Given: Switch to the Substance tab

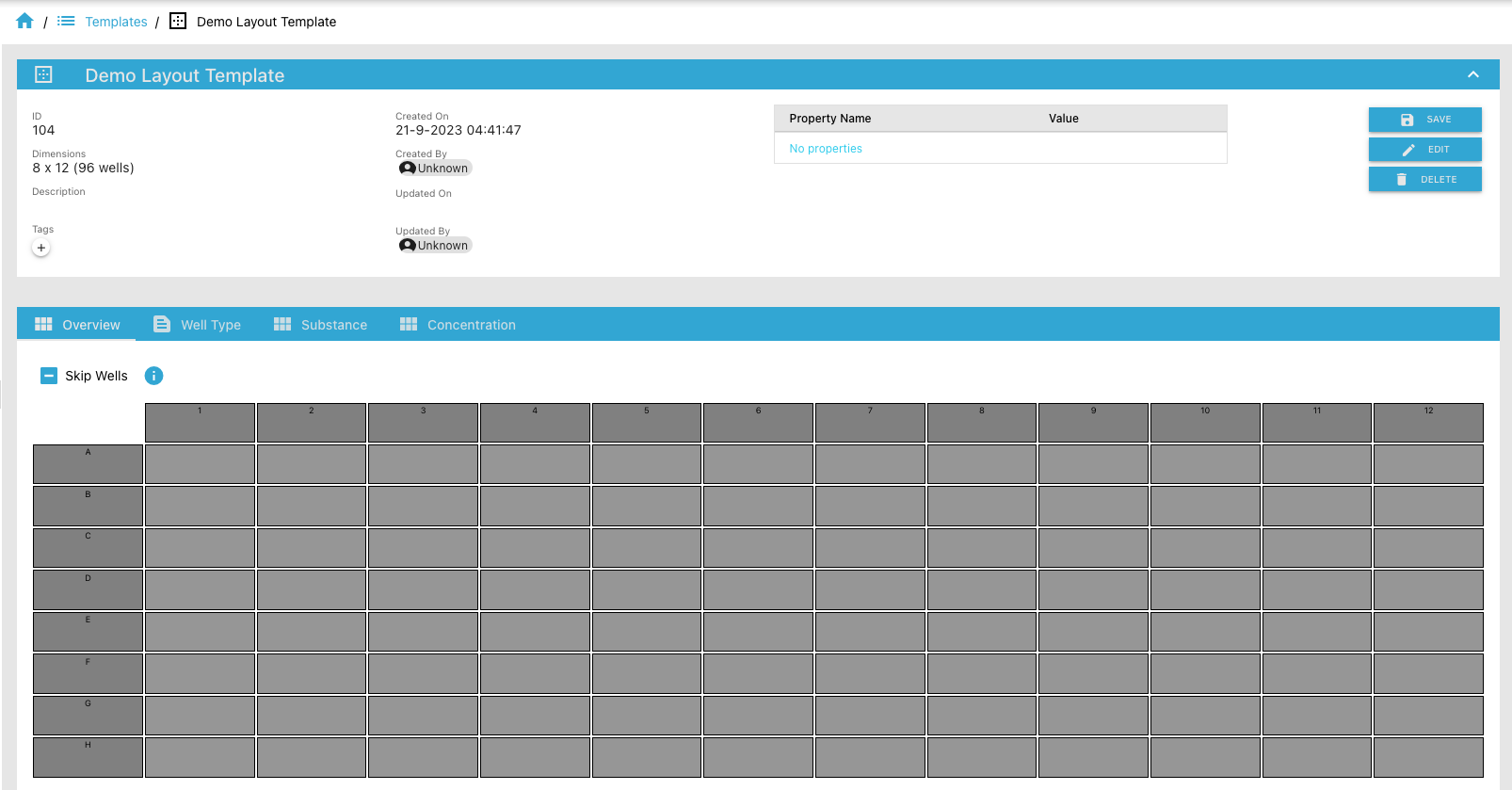Looking at the screenshot, I should coord(320,325).
